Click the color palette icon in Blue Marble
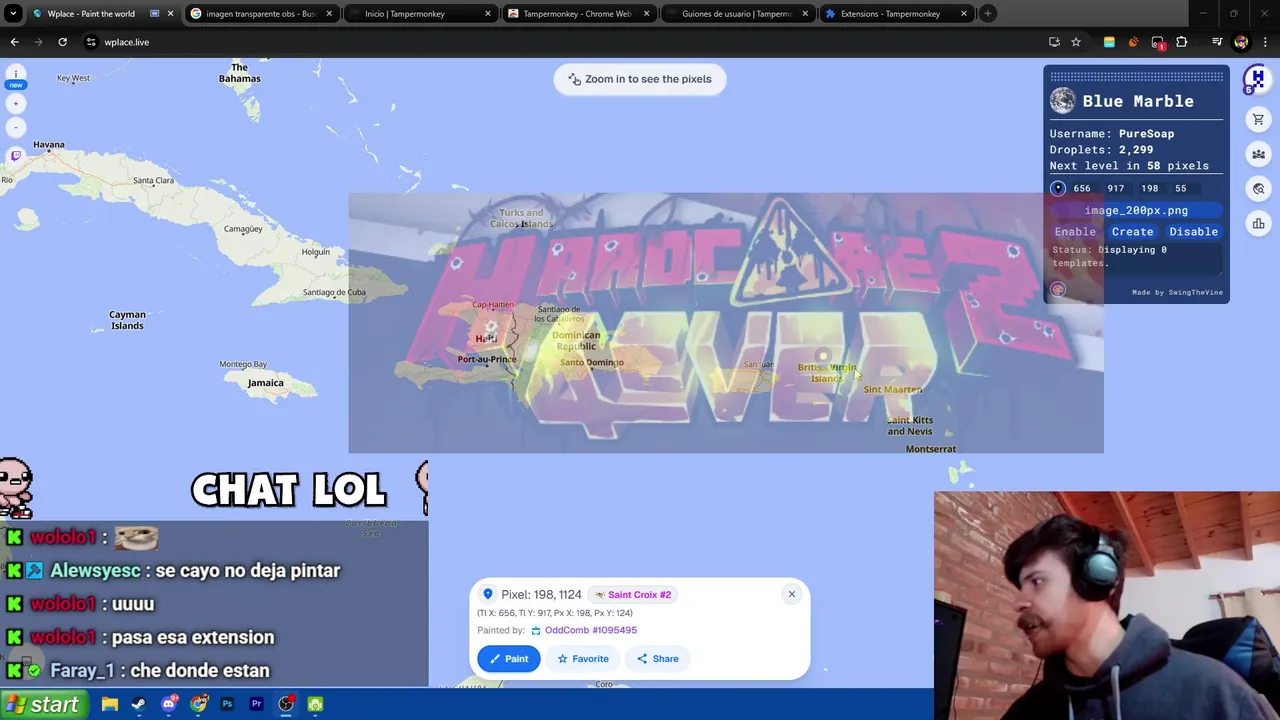Viewport: 1280px width, 720px height. click(1058, 289)
